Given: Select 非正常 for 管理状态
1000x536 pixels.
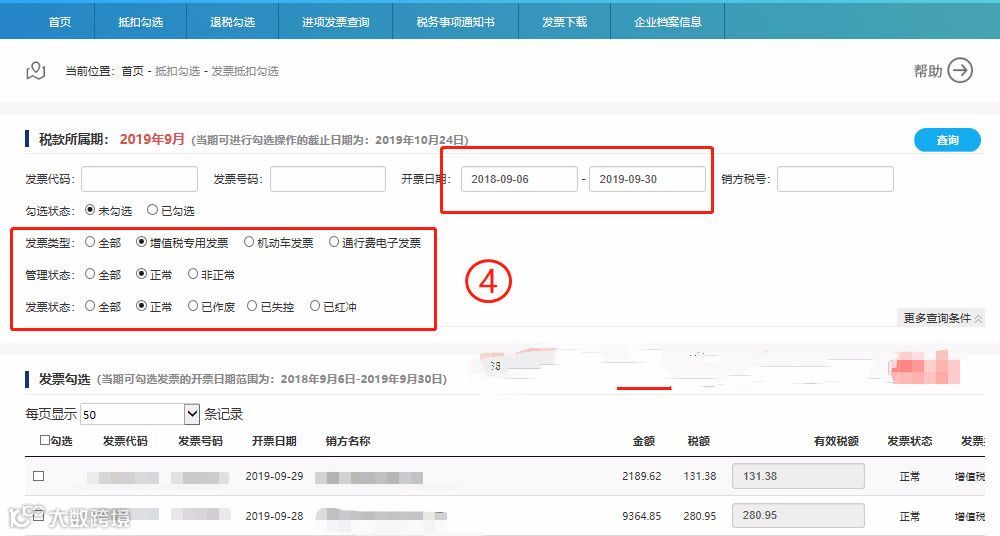Looking at the screenshot, I should (x=193, y=274).
